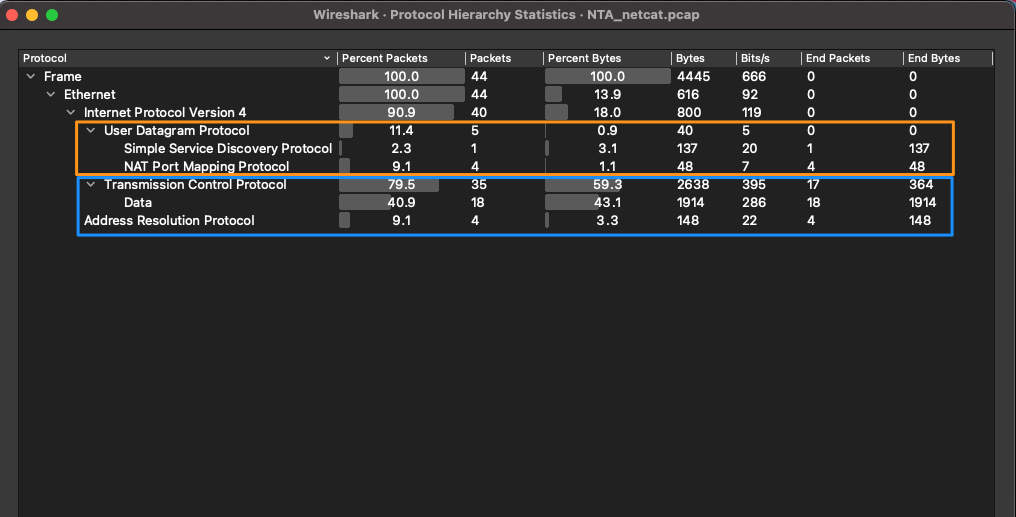Image resolution: width=1016 pixels, height=517 pixels.
Task: Select the NAT Port Mapping Protocol row
Action: (x=206, y=167)
